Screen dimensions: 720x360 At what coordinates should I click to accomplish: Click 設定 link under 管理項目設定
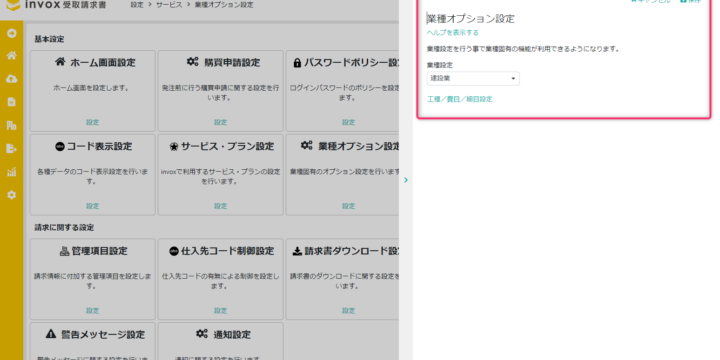point(93,310)
